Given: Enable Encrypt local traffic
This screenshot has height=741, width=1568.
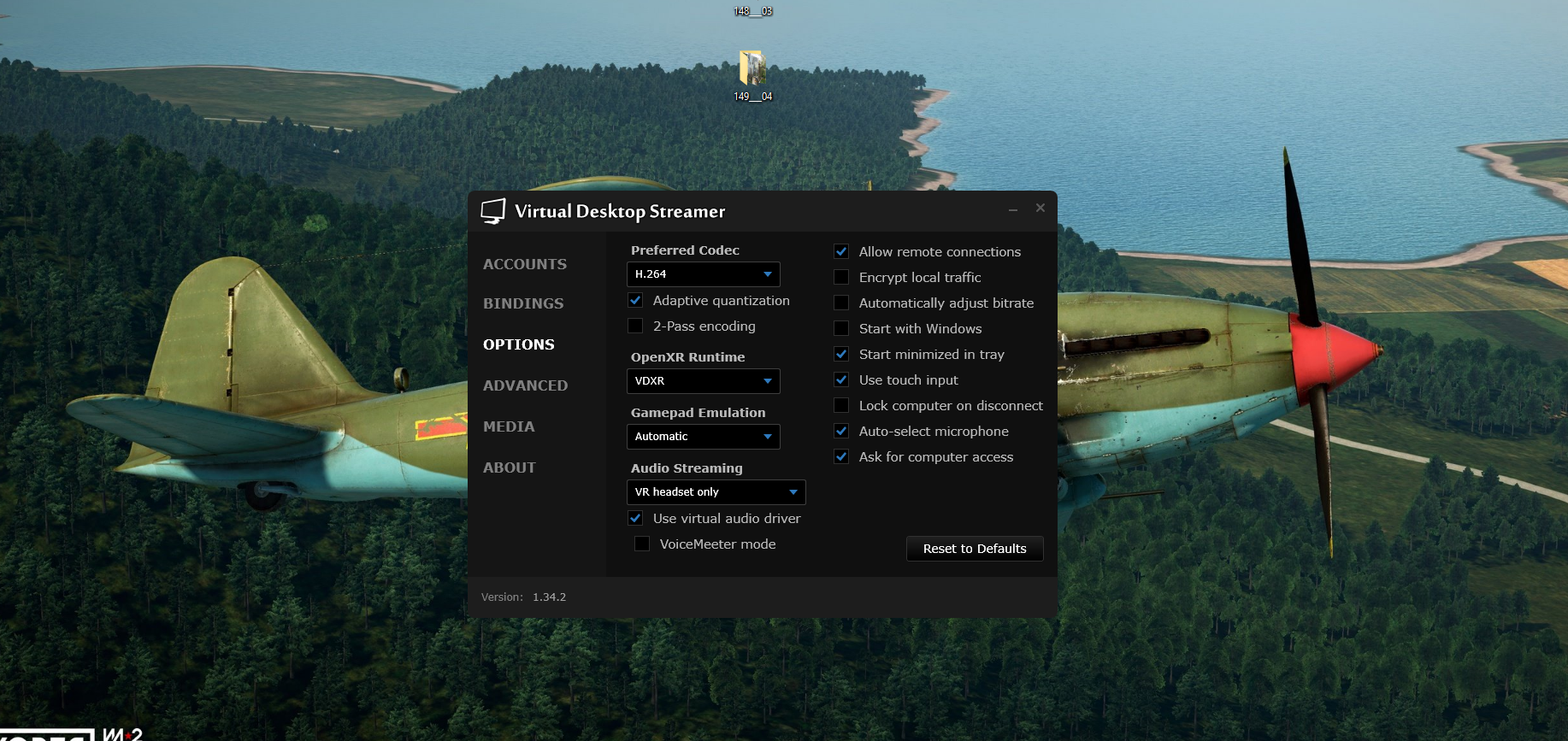Looking at the screenshot, I should point(841,277).
